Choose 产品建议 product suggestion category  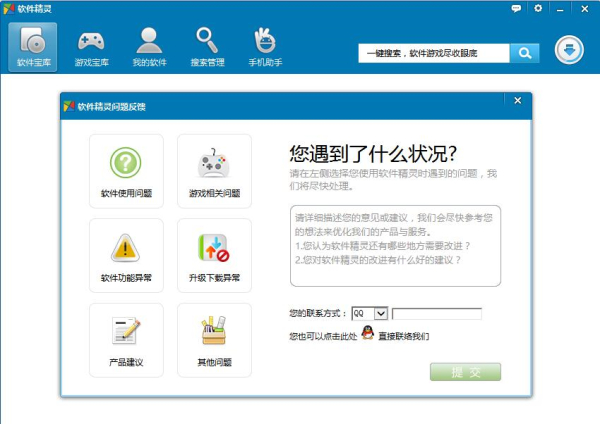126,340
